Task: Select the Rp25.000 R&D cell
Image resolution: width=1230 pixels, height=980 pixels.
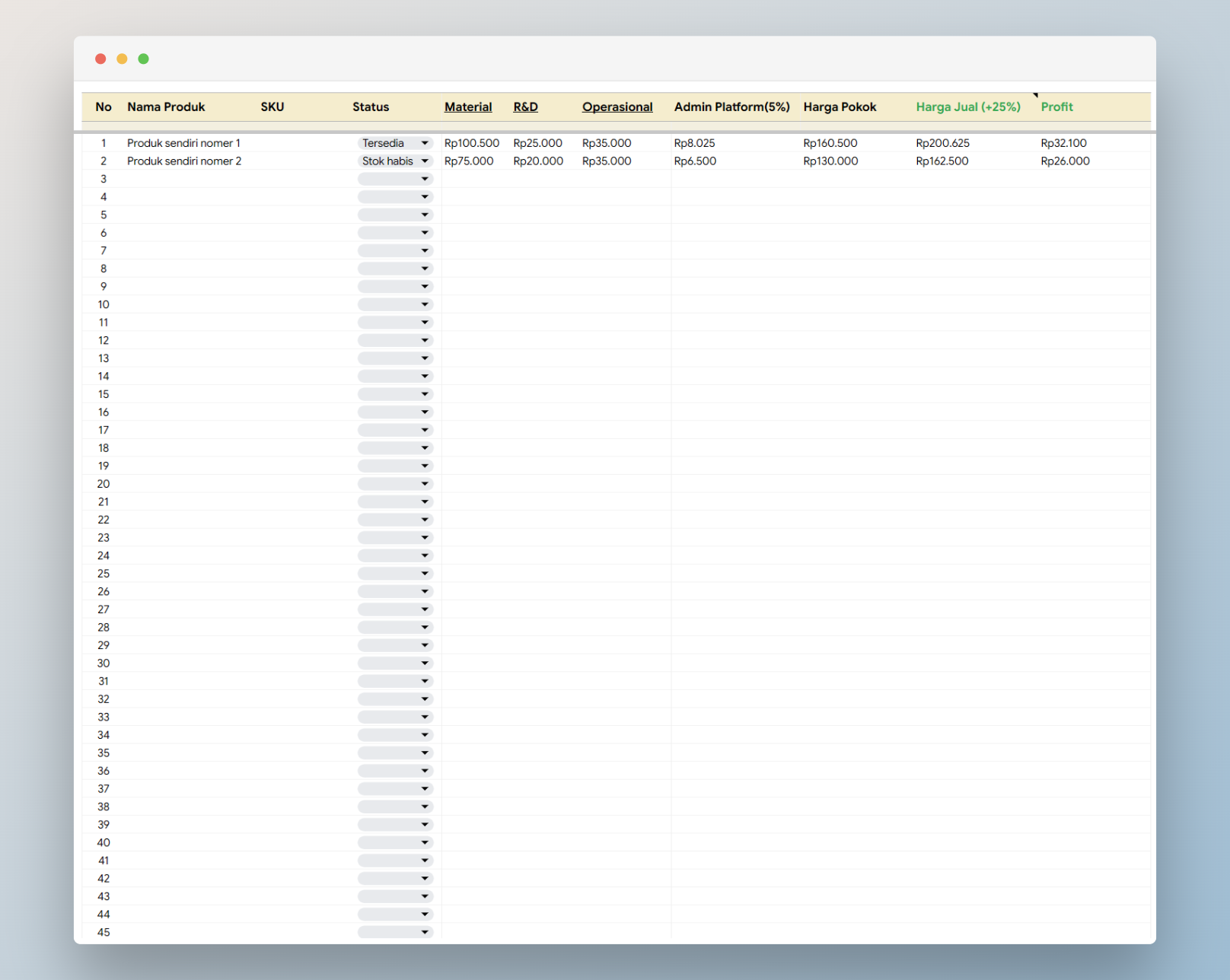Action: click(538, 143)
